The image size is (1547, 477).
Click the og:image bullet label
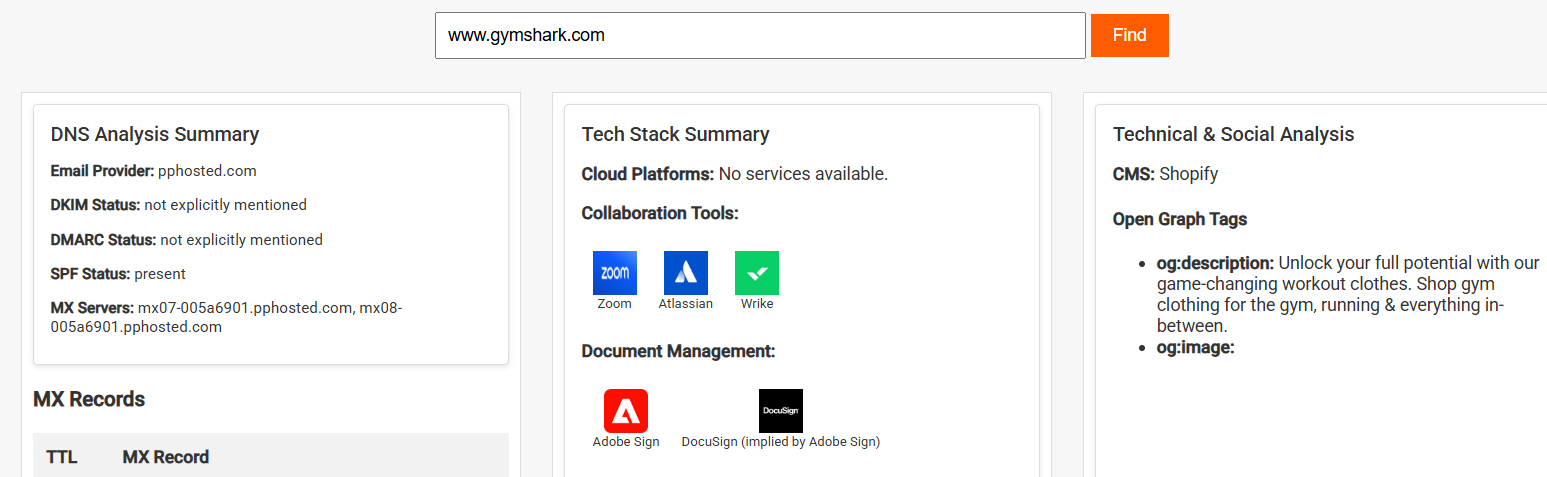[1196, 347]
